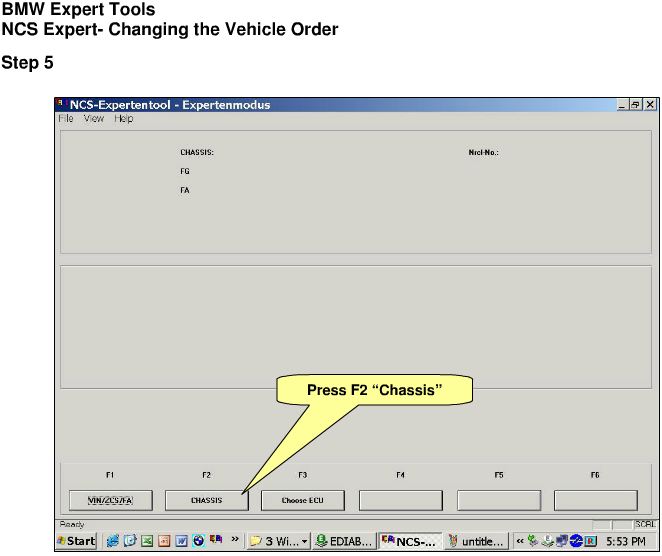Click the Safely Remove Hardware tray icon

tap(548, 541)
